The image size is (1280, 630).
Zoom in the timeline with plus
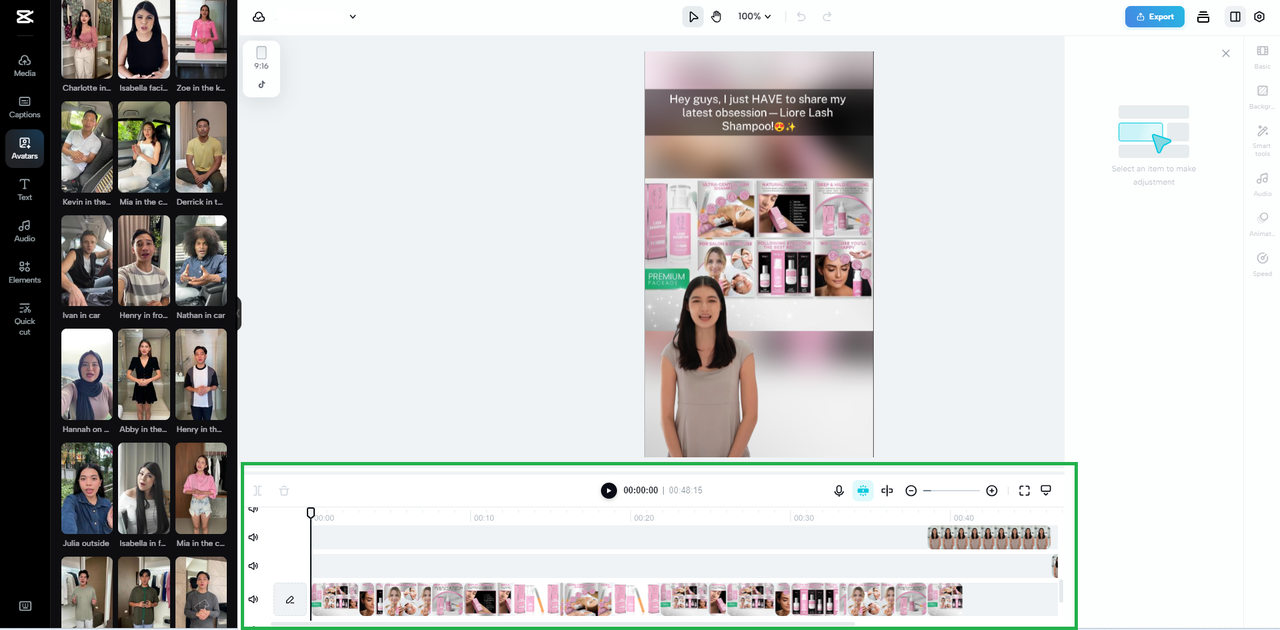tap(991, 490)
